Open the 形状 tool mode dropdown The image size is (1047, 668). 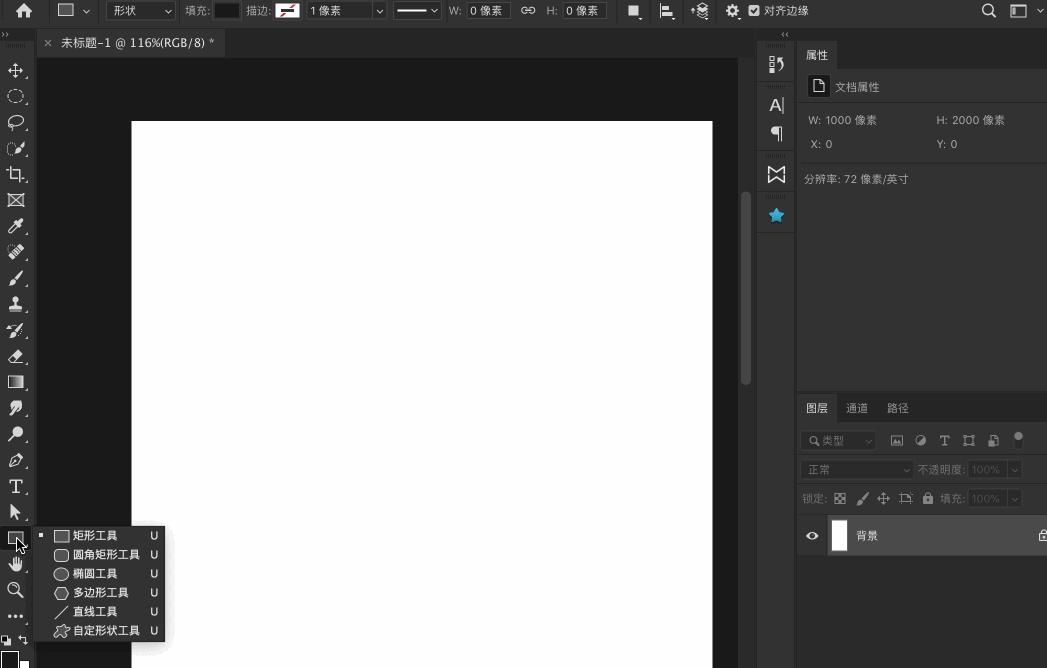(140, 11)
